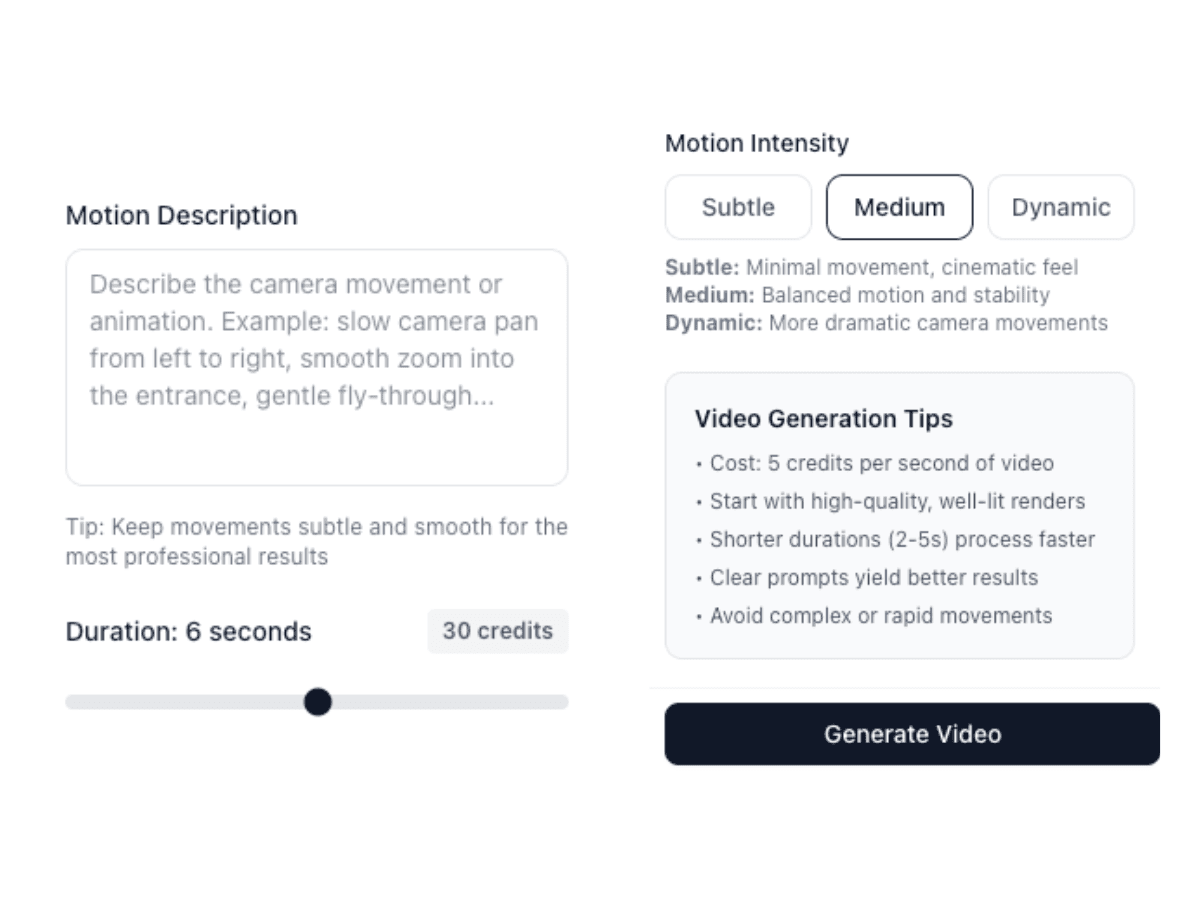Click the Video Generation Tips heading
1200x900 pixels.
click(824, 419)
